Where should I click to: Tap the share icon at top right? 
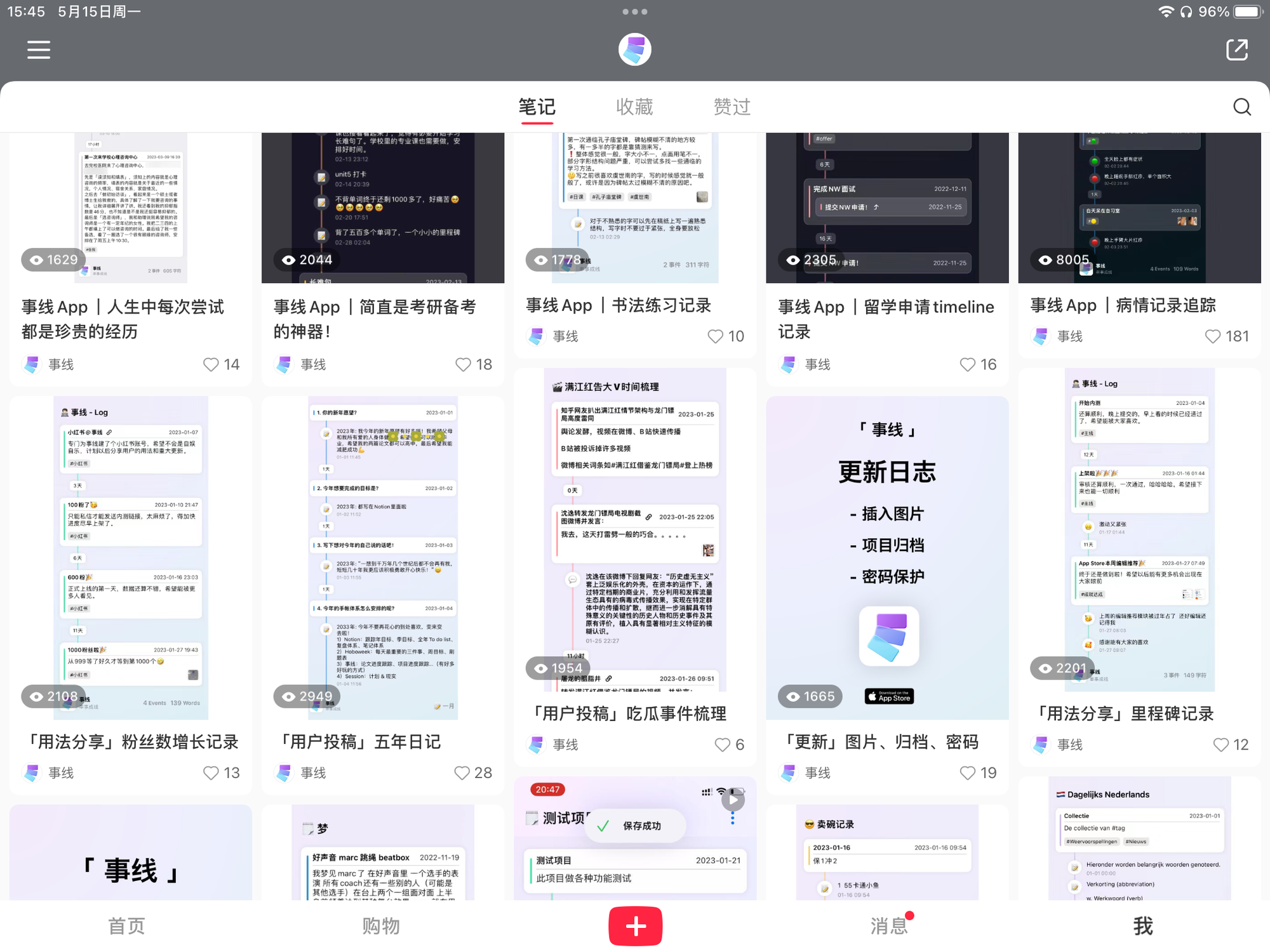point(1237,50)
